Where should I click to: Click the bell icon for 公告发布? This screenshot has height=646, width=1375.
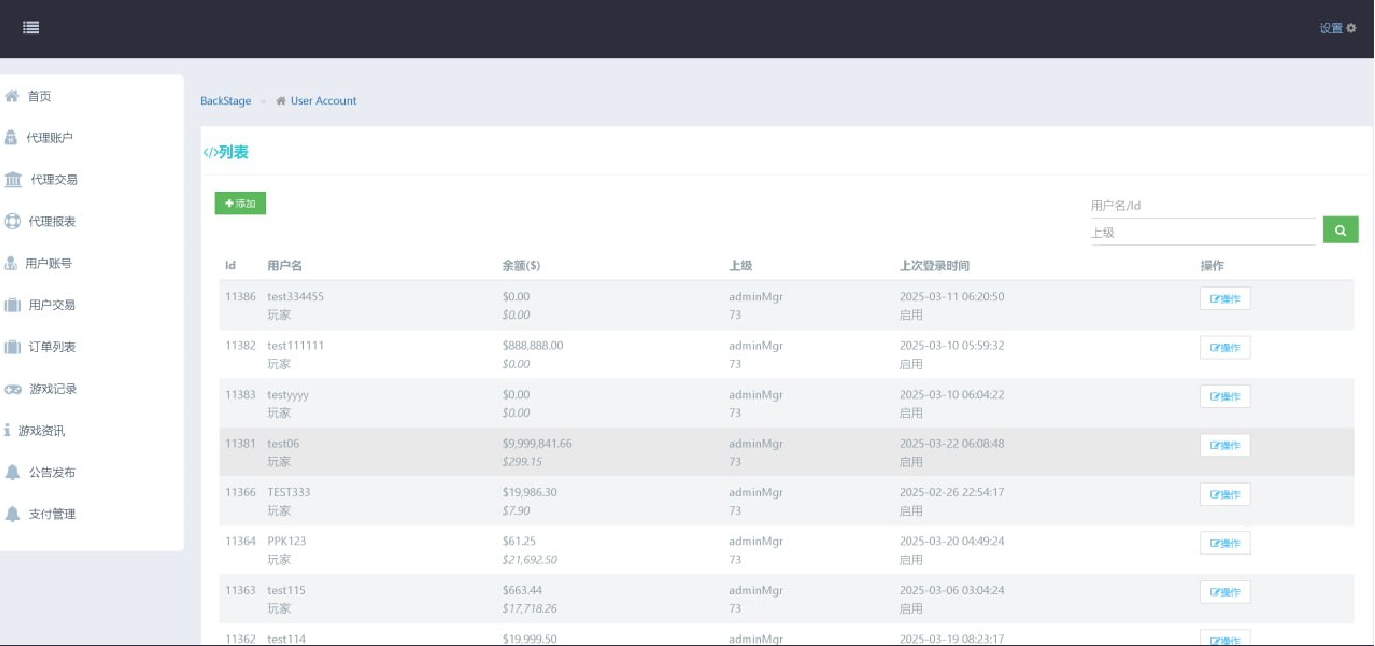(x=12, y=472)
